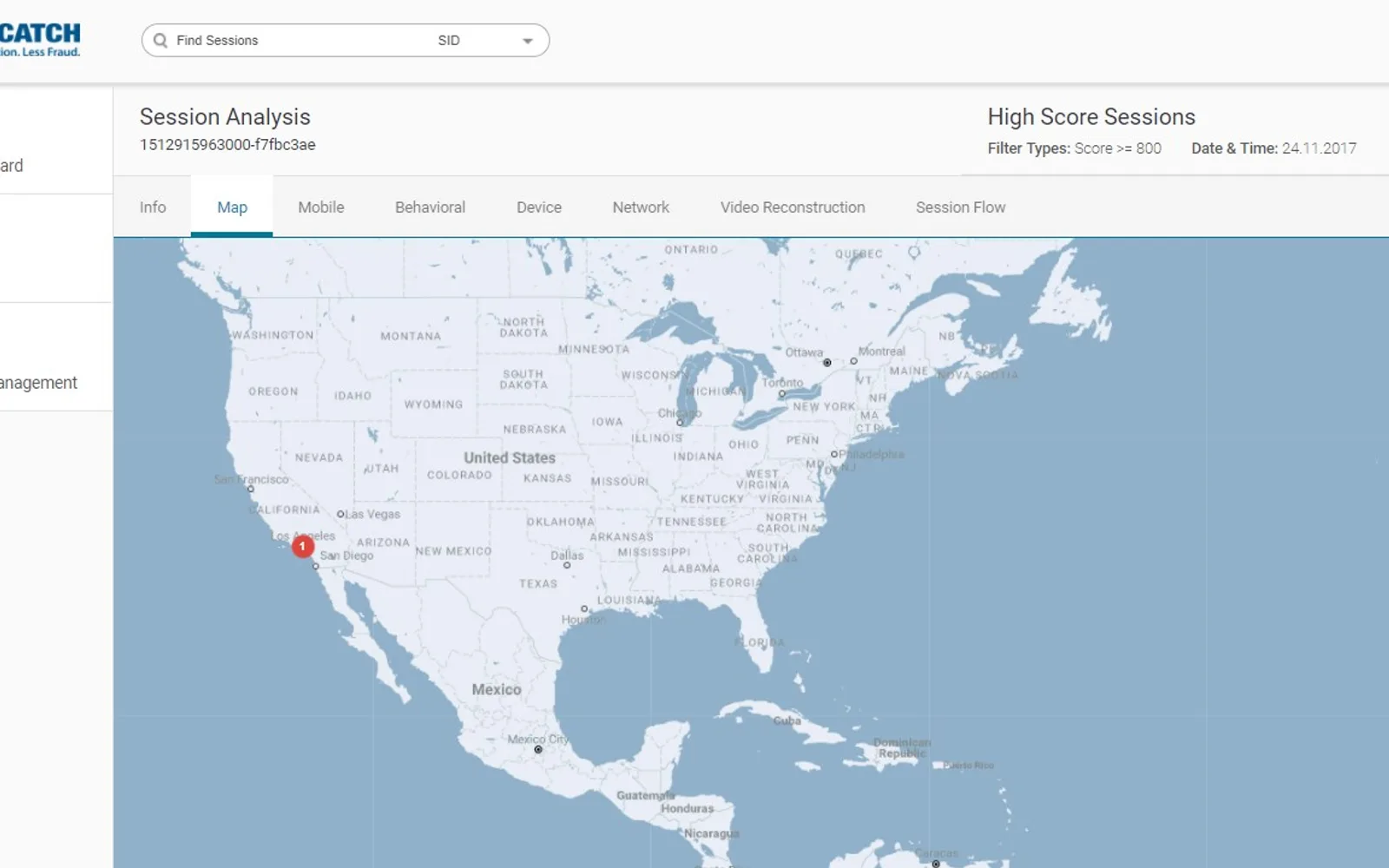Open the Mobile tab
This screenshot has width=1389, height=868.
pos(321,207)
